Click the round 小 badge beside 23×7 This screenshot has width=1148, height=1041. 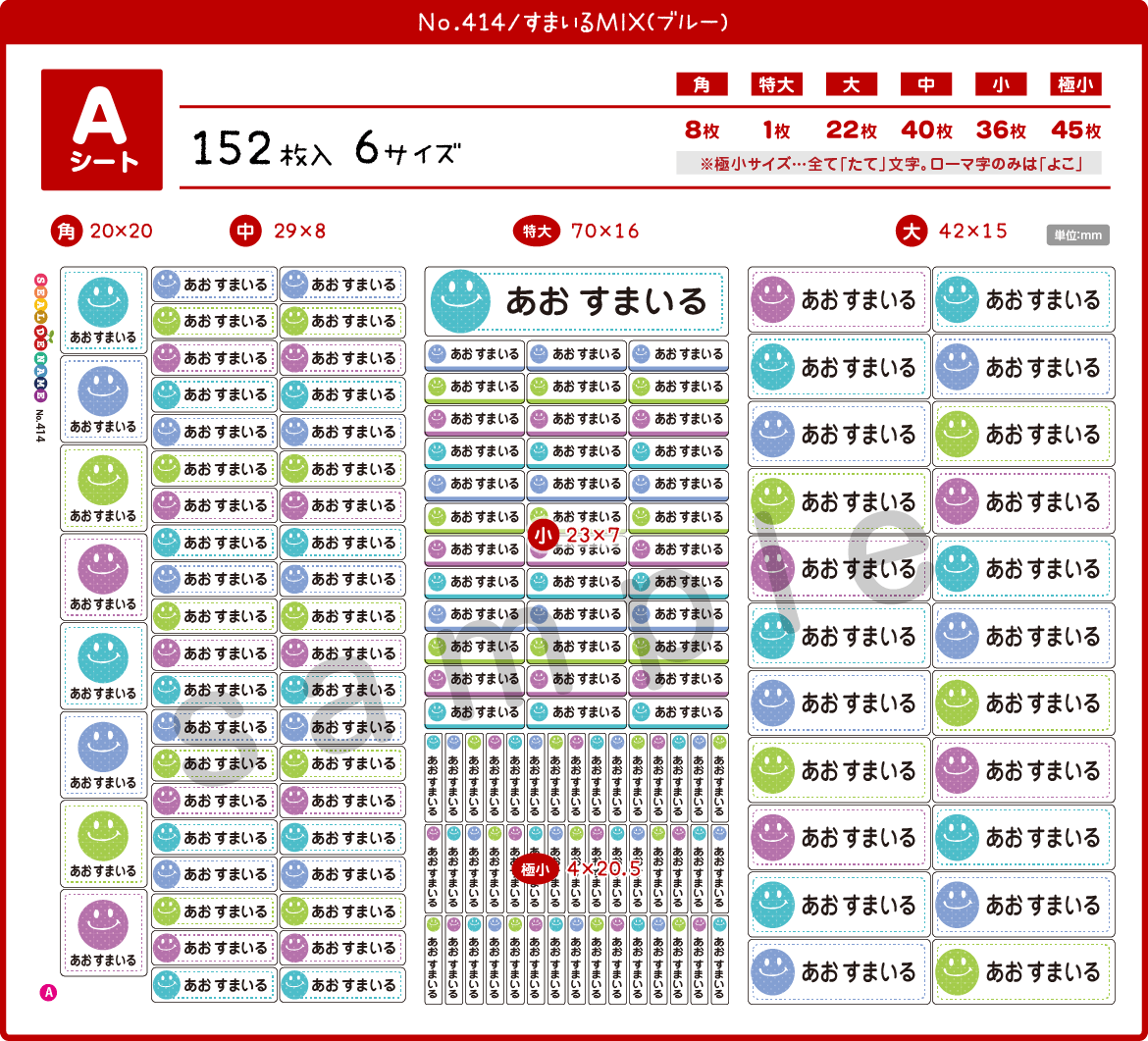(544, 536)
